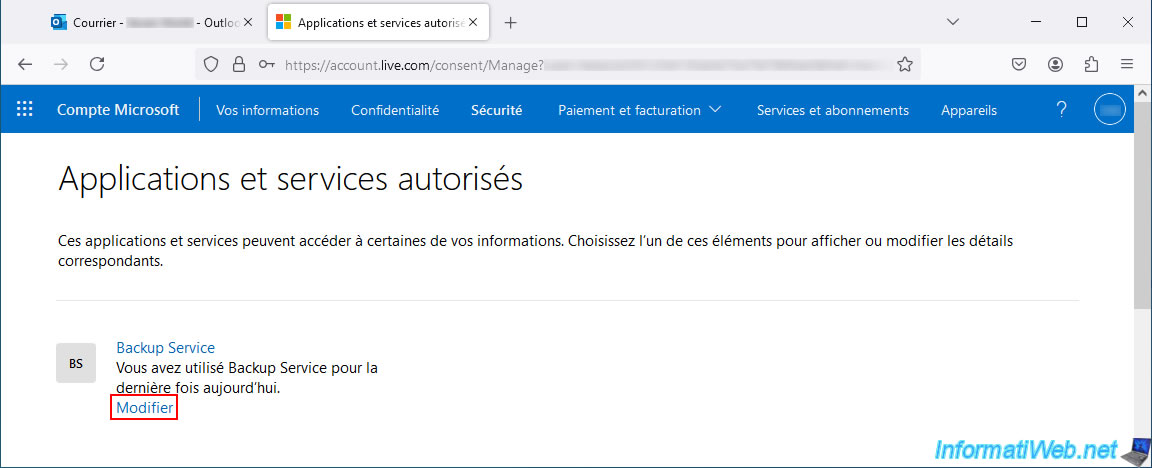
Task: Go to Appareils
Action: coord(969,110)
